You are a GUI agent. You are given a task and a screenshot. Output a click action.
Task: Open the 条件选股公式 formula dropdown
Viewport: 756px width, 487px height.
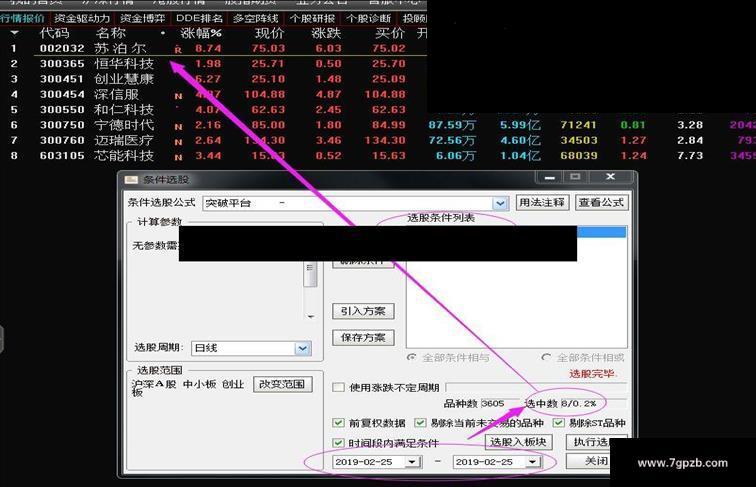500,203
